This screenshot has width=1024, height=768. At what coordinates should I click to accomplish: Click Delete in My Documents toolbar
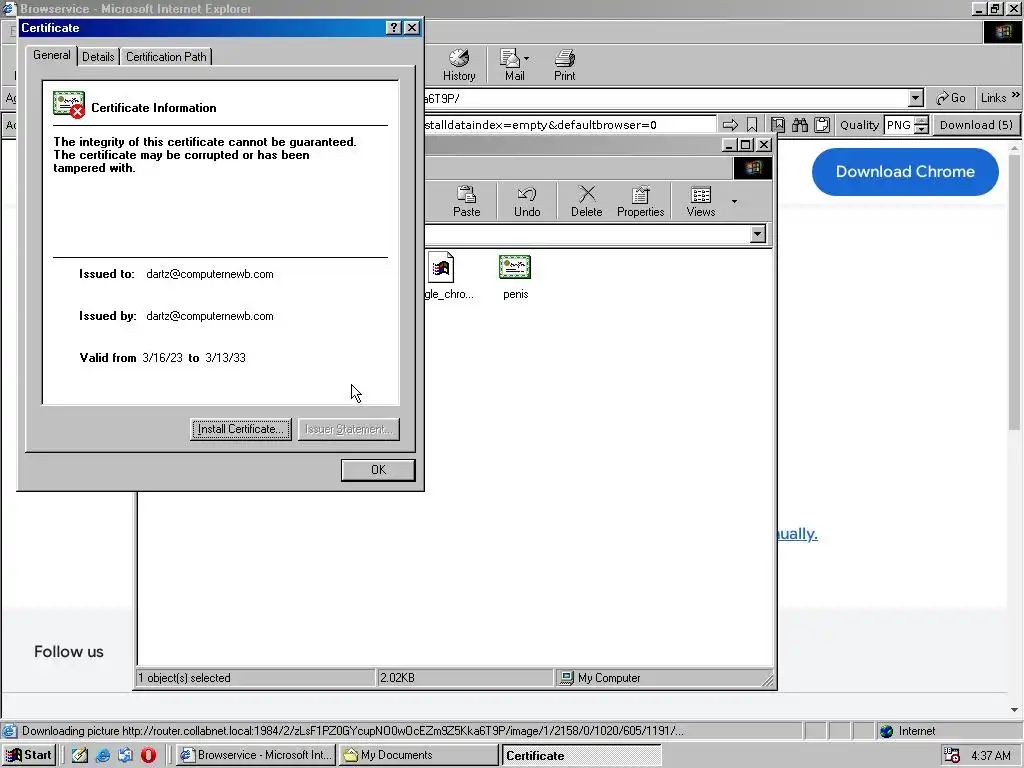pyautogui.click(x=586, y=201)
